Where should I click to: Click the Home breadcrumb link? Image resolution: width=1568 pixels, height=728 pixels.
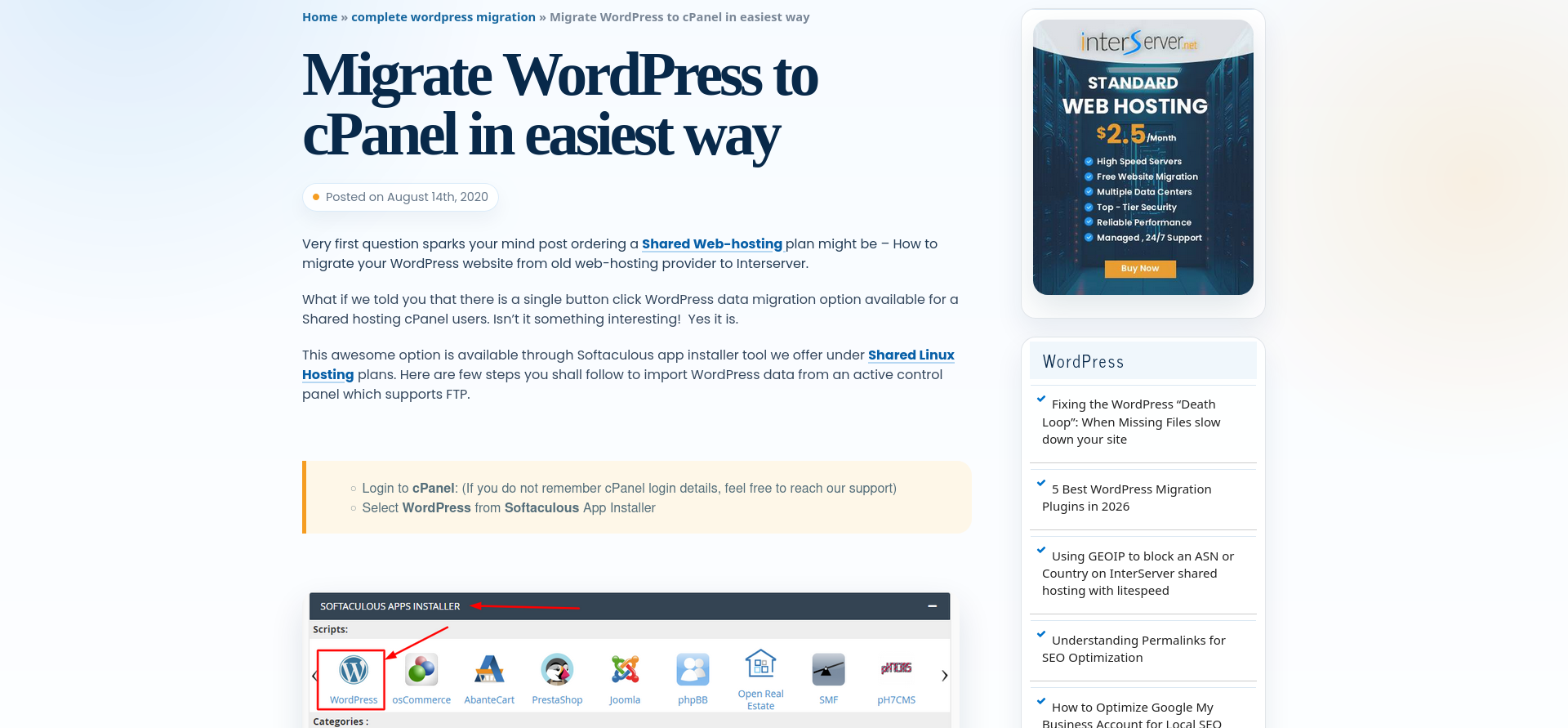click(x=319, y=17)
